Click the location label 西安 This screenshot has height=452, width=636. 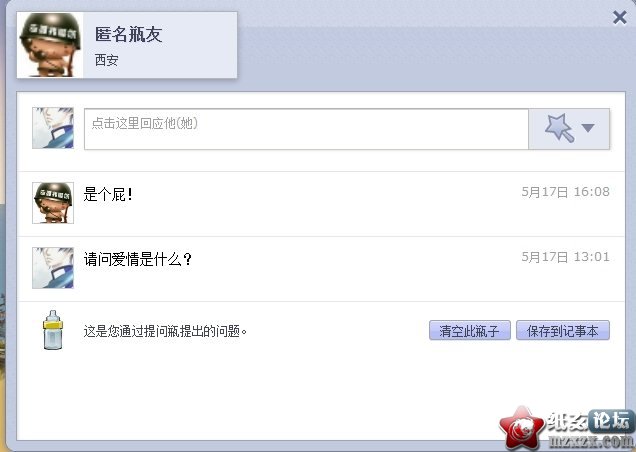click(x=106, y=60)
